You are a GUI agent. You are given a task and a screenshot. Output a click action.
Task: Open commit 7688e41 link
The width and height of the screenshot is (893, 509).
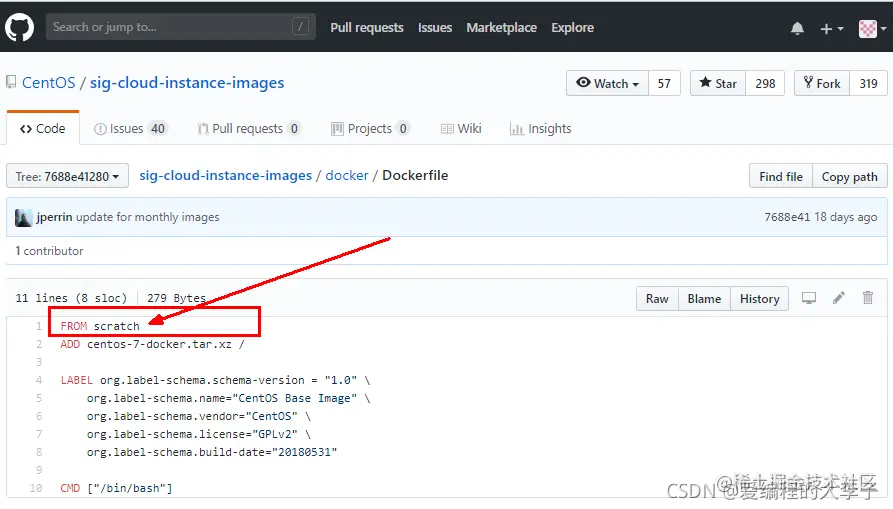point(787,217)
